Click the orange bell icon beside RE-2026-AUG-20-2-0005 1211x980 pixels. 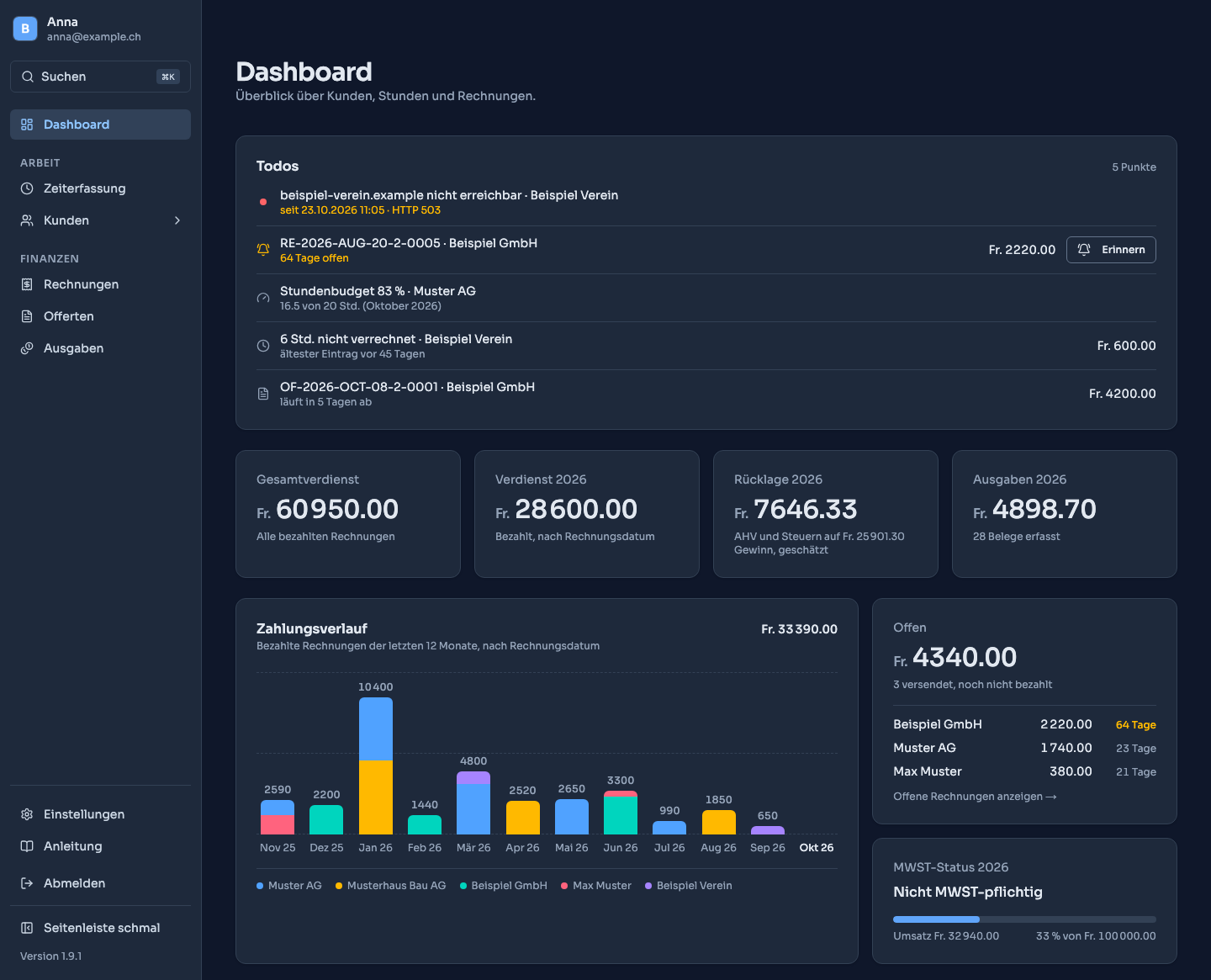(x=263, y=250)
